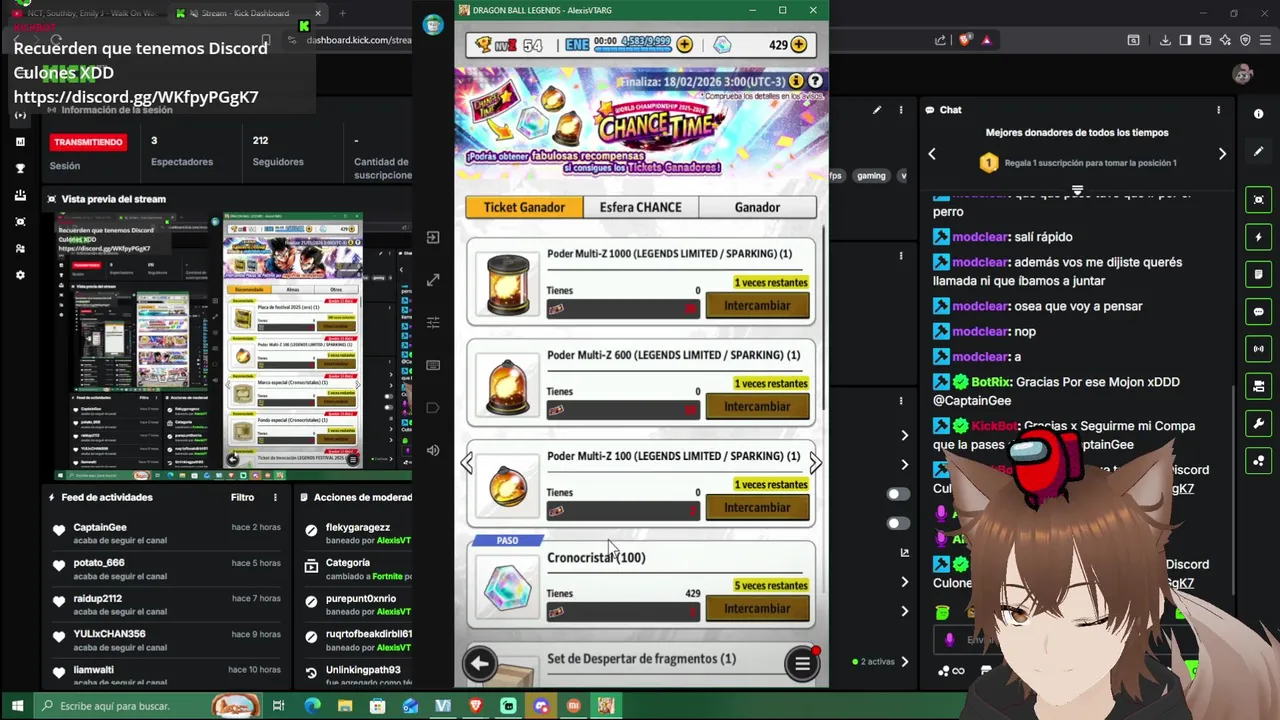Edit stream info with the pencil icon

[877, 110]
